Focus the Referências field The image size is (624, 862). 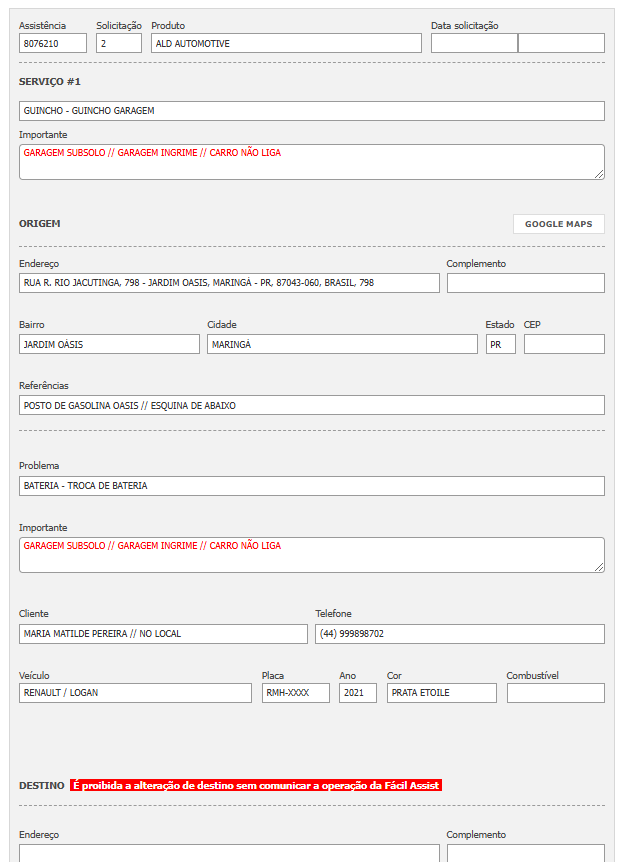[311, 405]
